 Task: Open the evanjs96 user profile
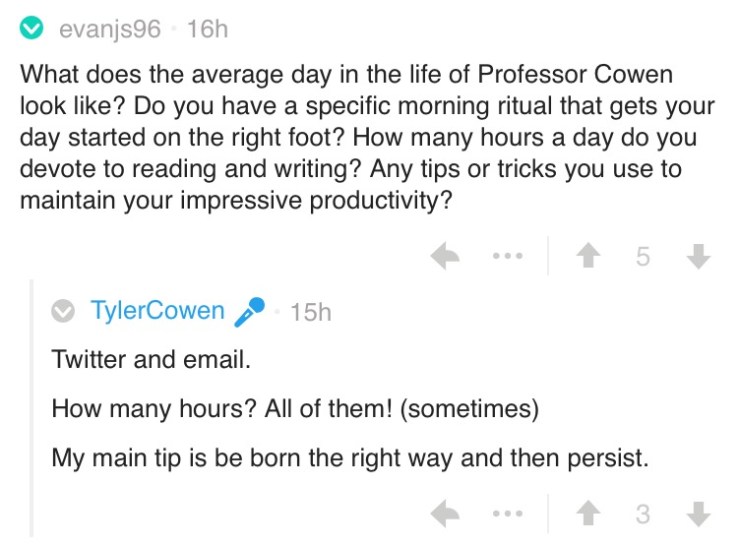(110, 29)
